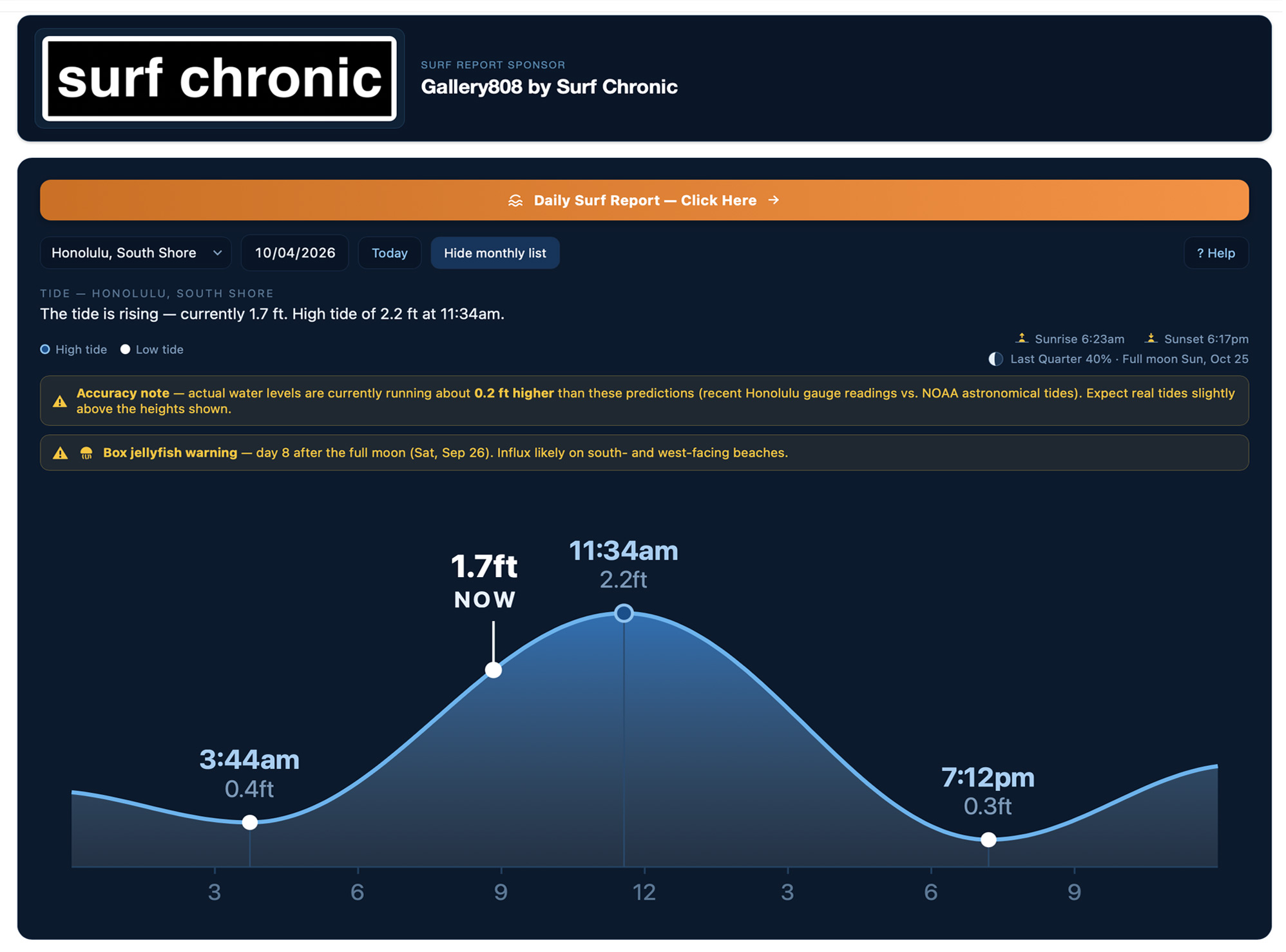
Task: Jump to Today's tide
Action: coord(390,253)
